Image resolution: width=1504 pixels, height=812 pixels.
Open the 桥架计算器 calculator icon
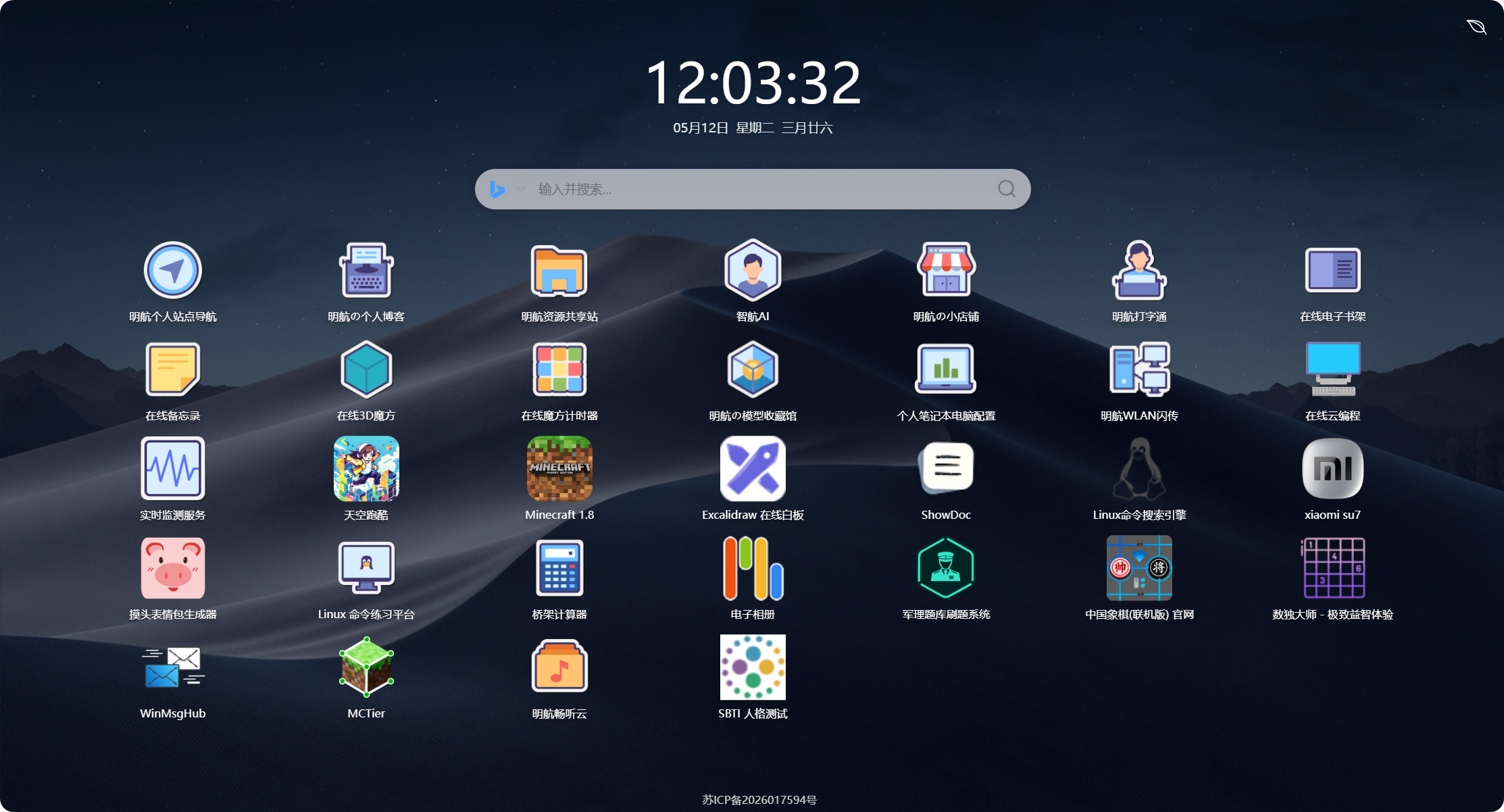coord(559,568)
